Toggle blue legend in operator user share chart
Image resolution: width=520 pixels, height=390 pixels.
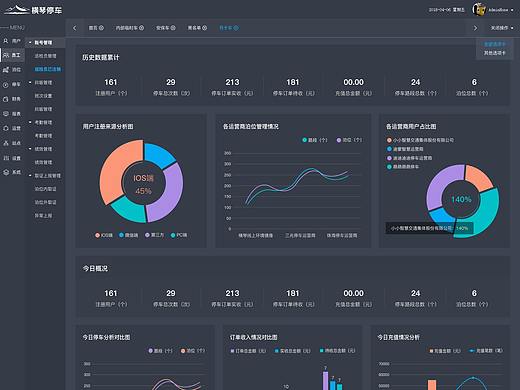pos(405,149)
